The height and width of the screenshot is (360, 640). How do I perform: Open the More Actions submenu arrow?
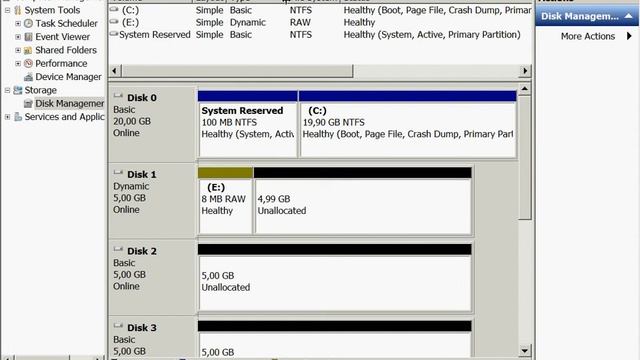point(629,36)
